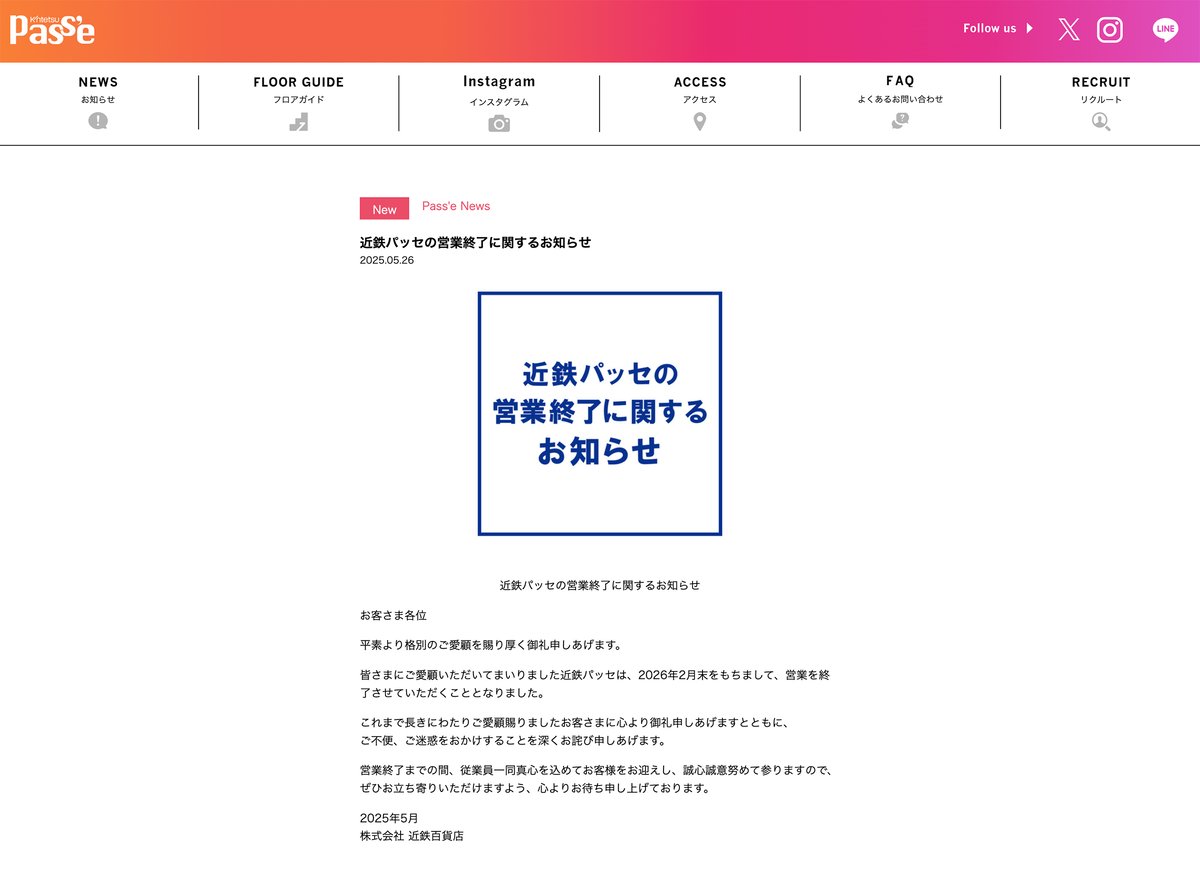Click the FAQ question bubble icon
1200x879 pixels.
point(900,121)
